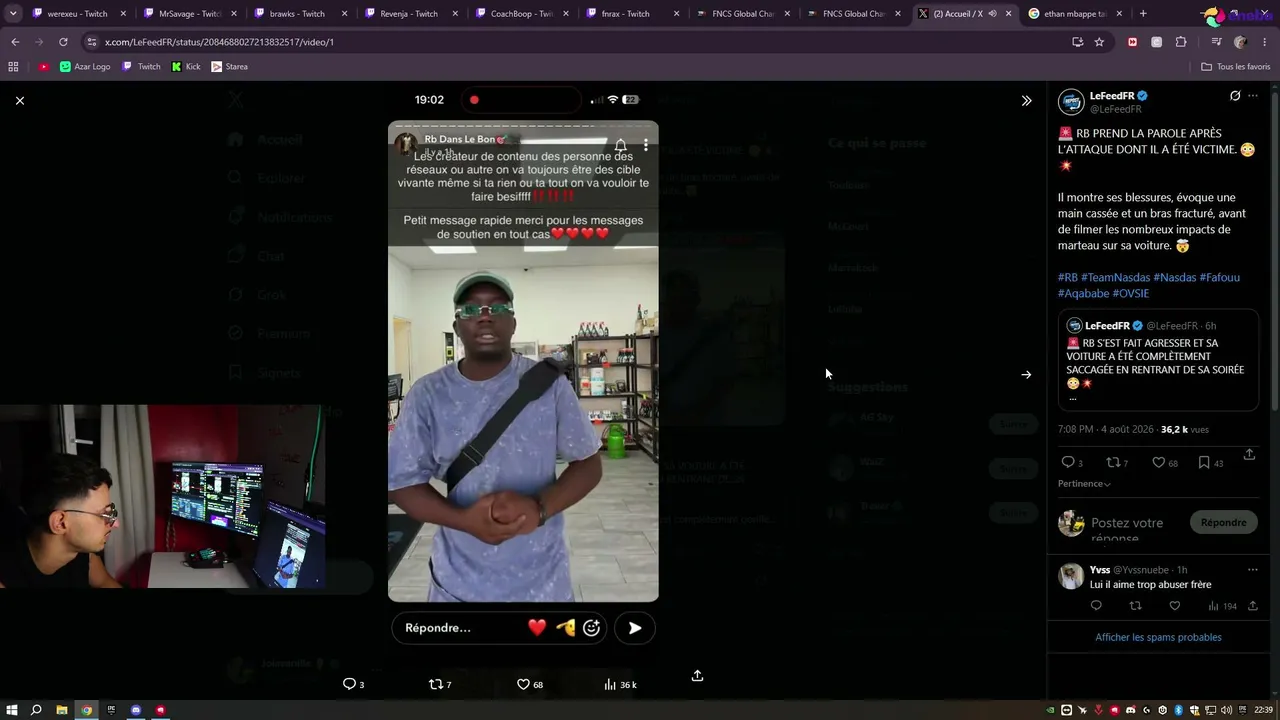This screenshot has width=1280, height=720.
Task: Open File Explorer from the taskbar
Action: click(61, 710)
